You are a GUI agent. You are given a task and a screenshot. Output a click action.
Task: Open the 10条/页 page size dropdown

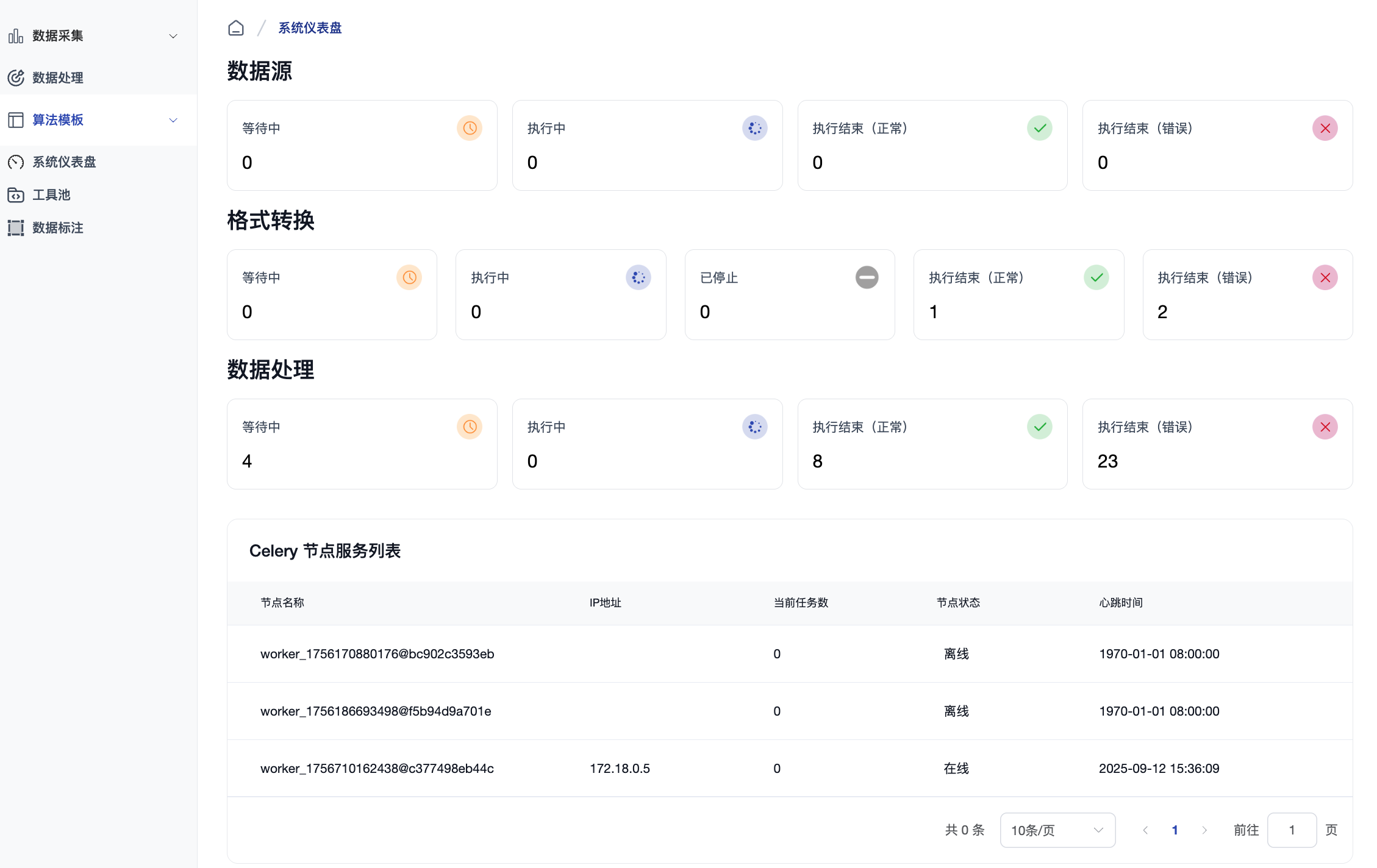pos(1057,830)
